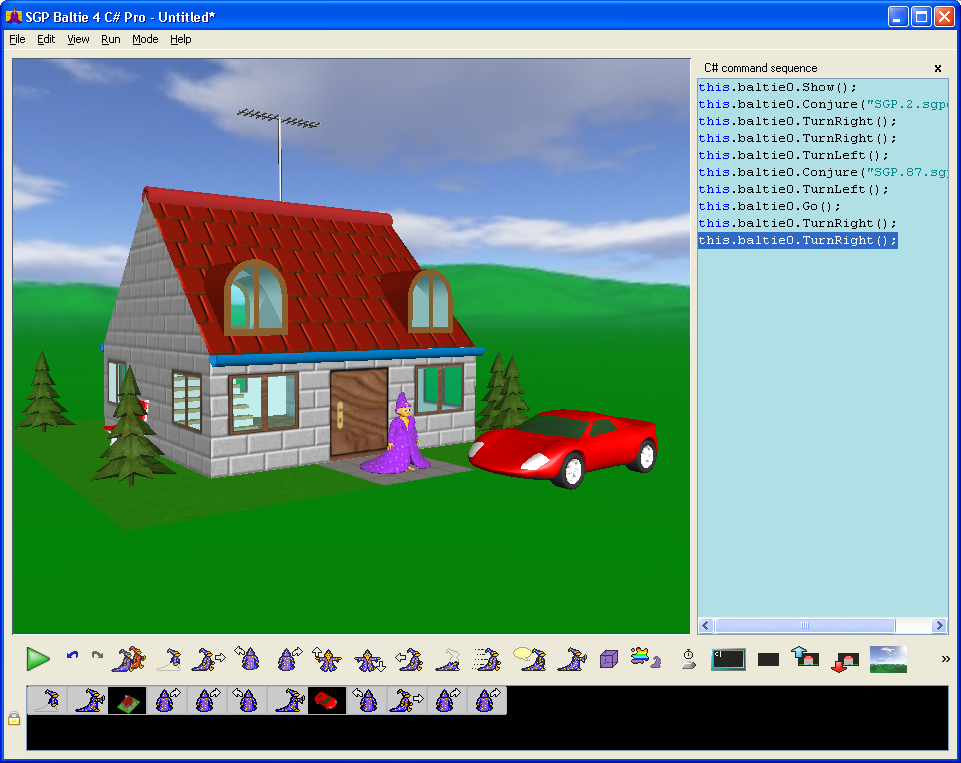
Task: Toggle the padlock lock icon
Action: tap(14, 718)
